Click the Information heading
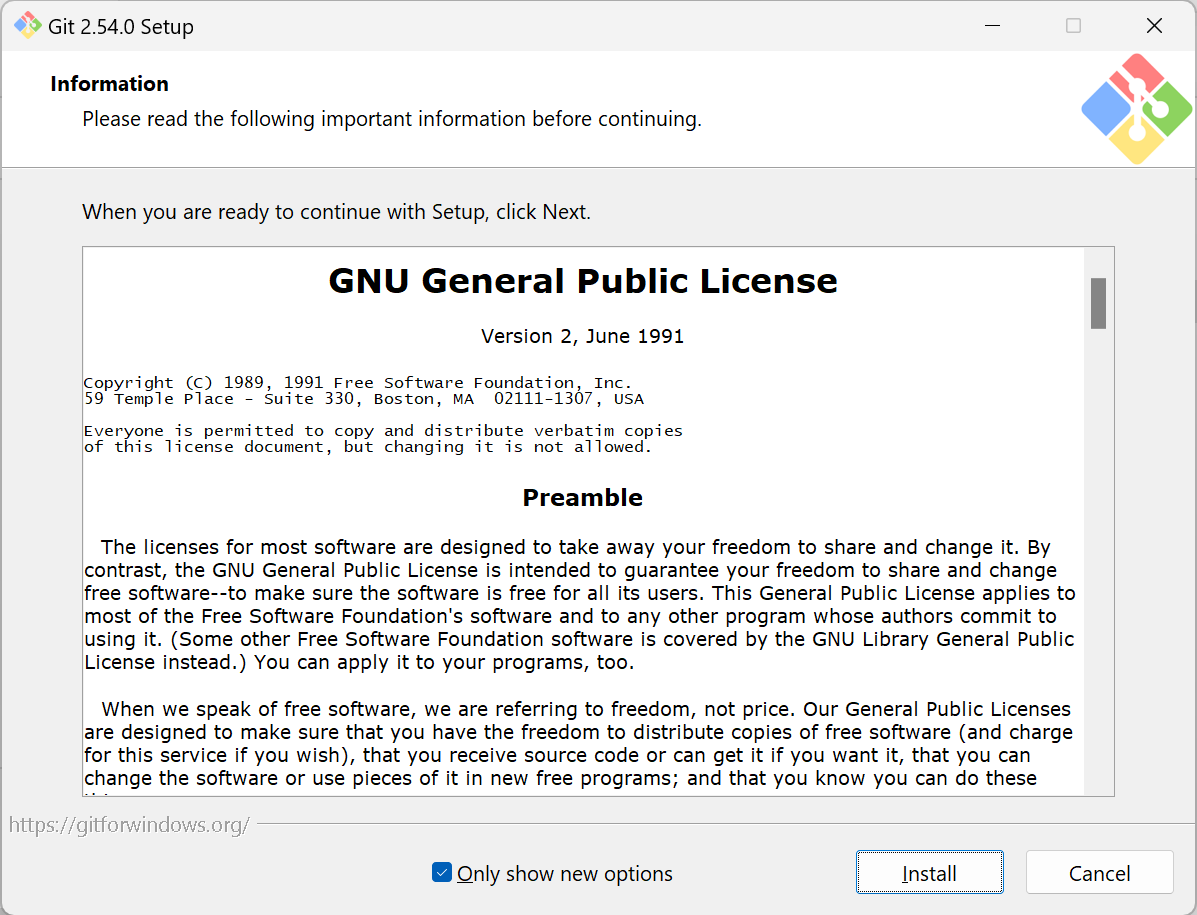Screen dimensions: 1197x915 (109, 84)
